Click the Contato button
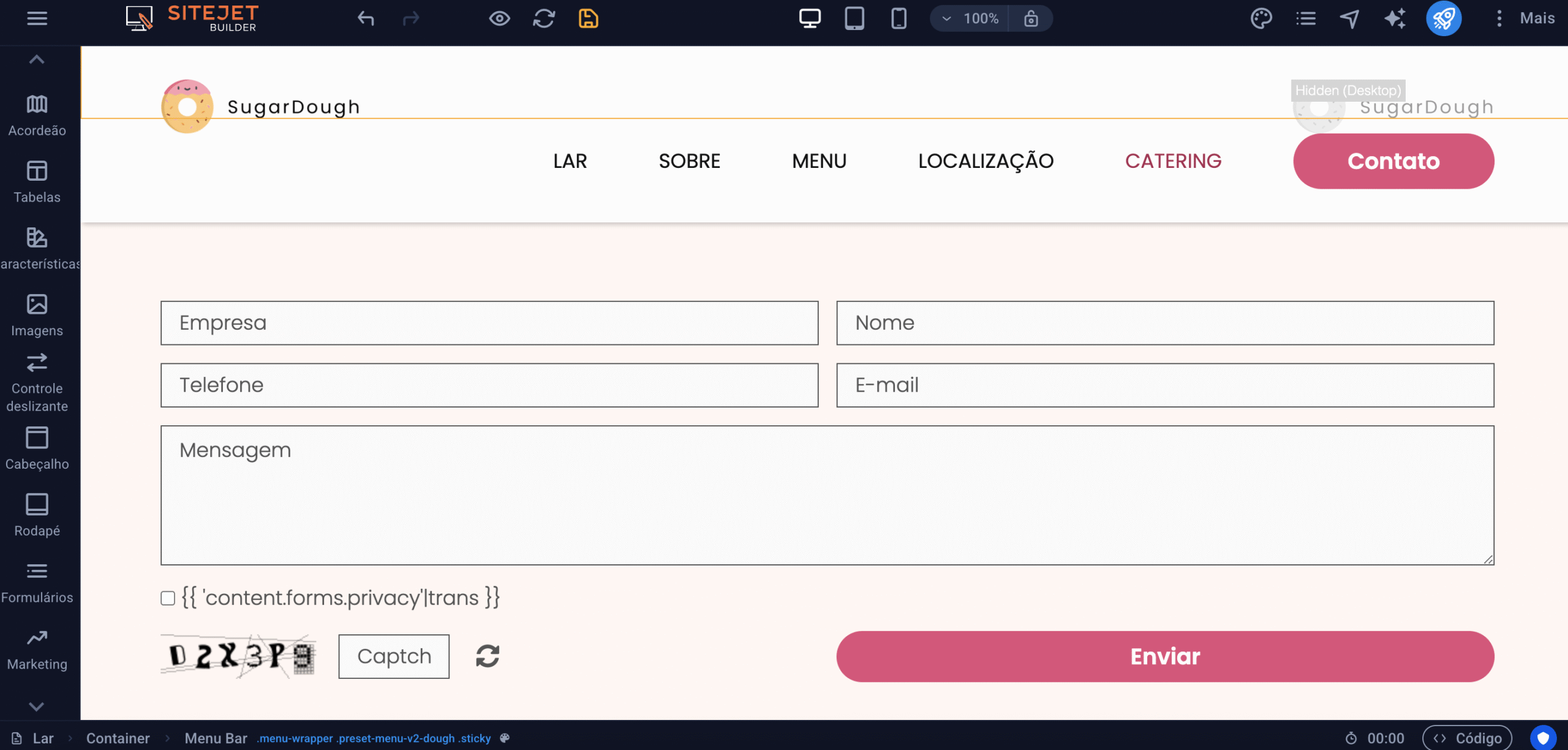 click(x=1393, y=161)
